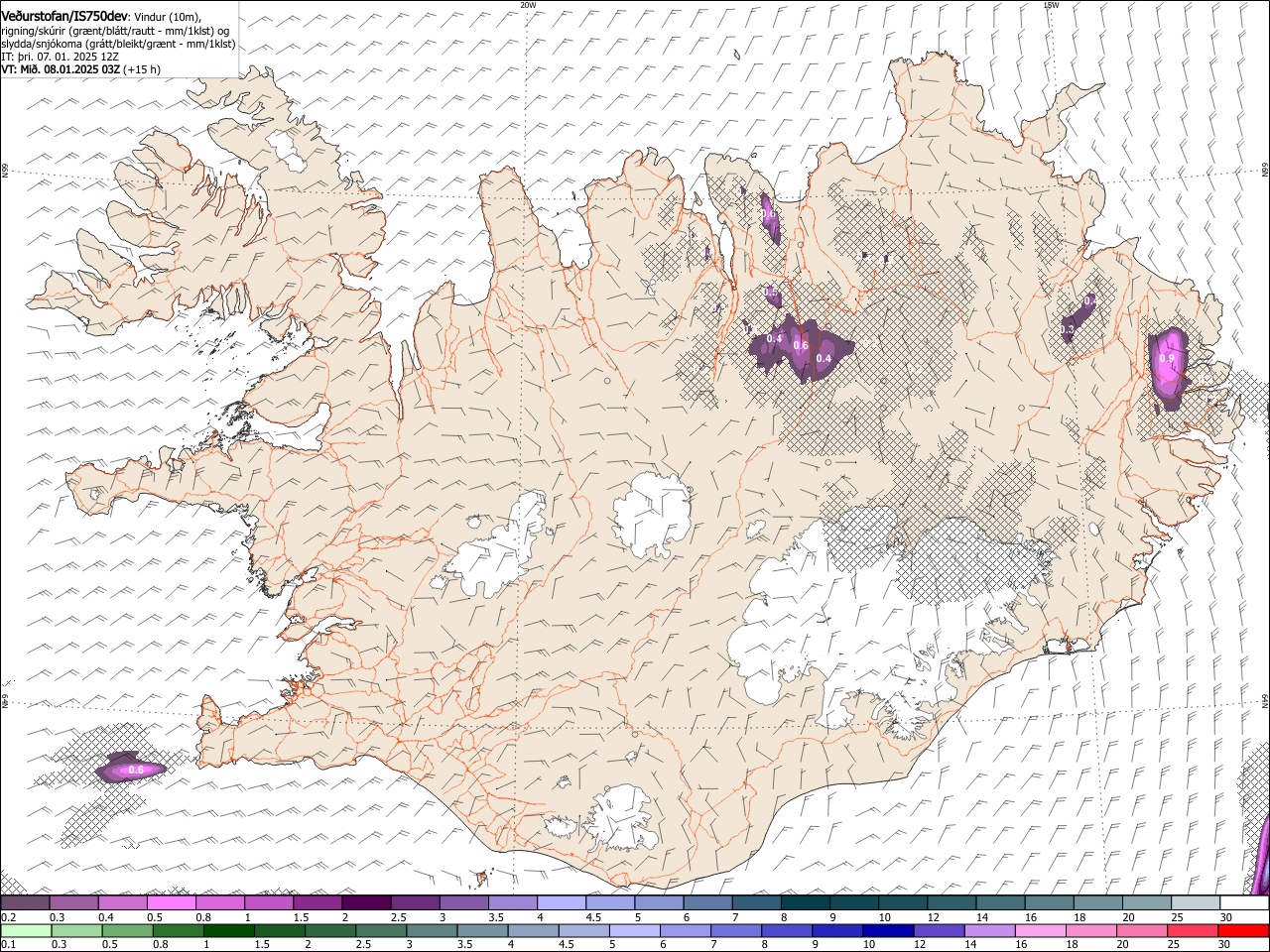Screen dimensions: 1270x952
Task: Click the 15W longitude label at top
Action: (1051, 5)
